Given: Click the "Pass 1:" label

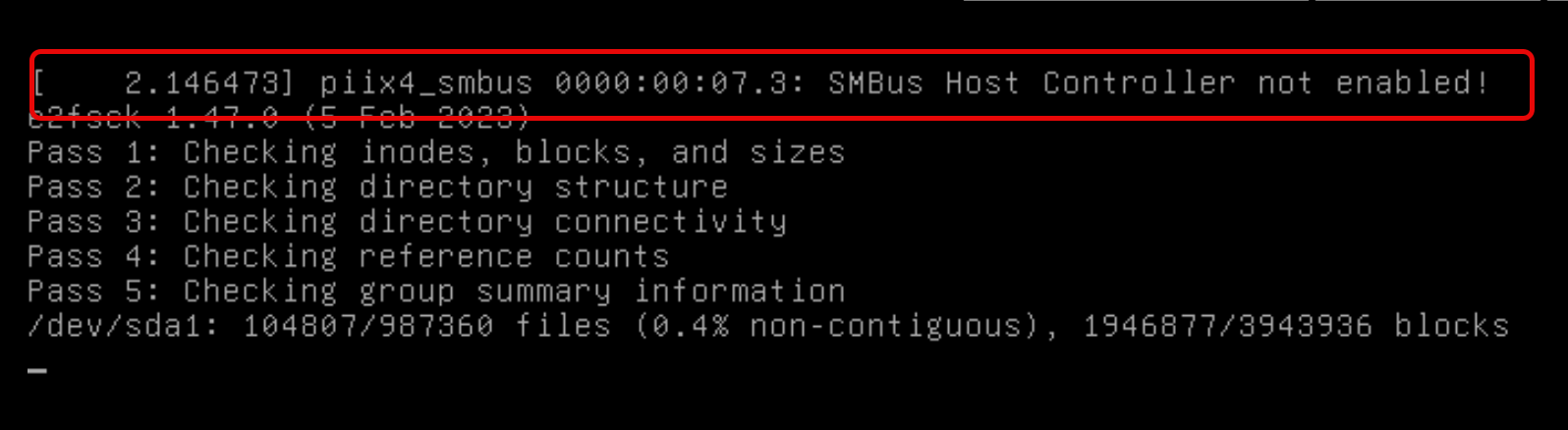Looking at the screenshot, I should 92,153.
